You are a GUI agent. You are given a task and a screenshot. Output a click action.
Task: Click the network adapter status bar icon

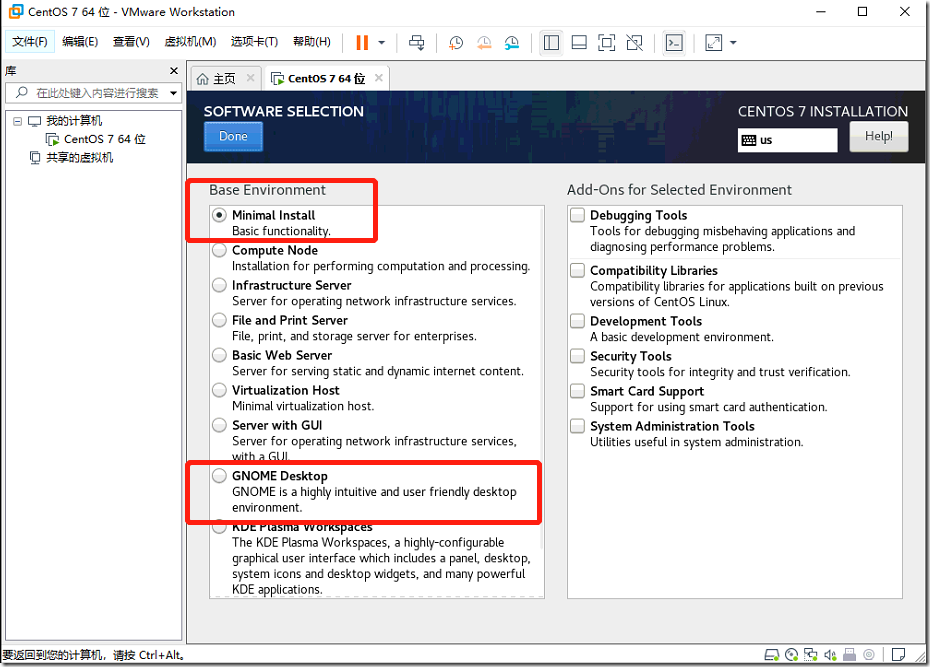(x=811, y=655)
